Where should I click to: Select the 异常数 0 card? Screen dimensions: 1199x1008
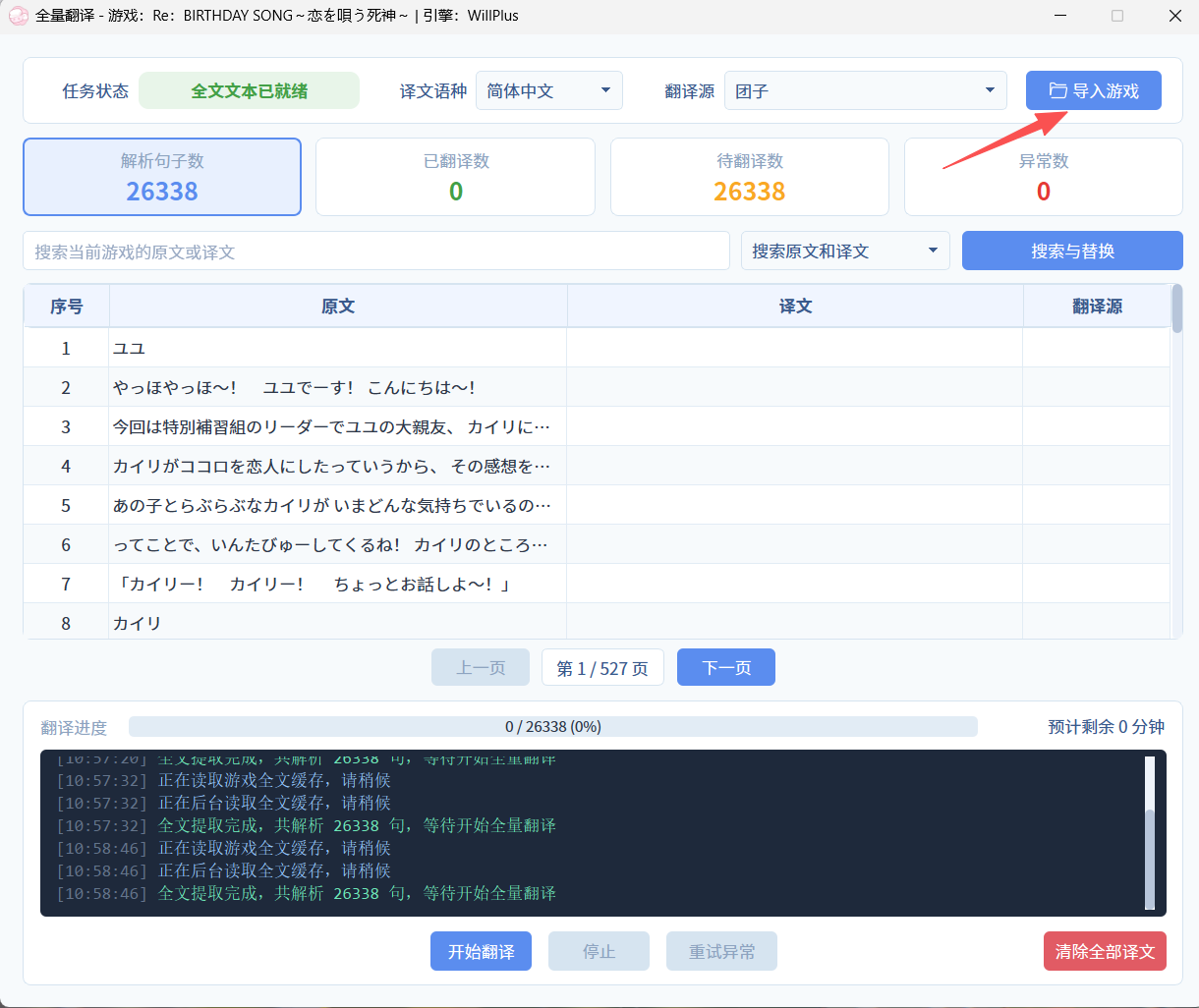1044,177
